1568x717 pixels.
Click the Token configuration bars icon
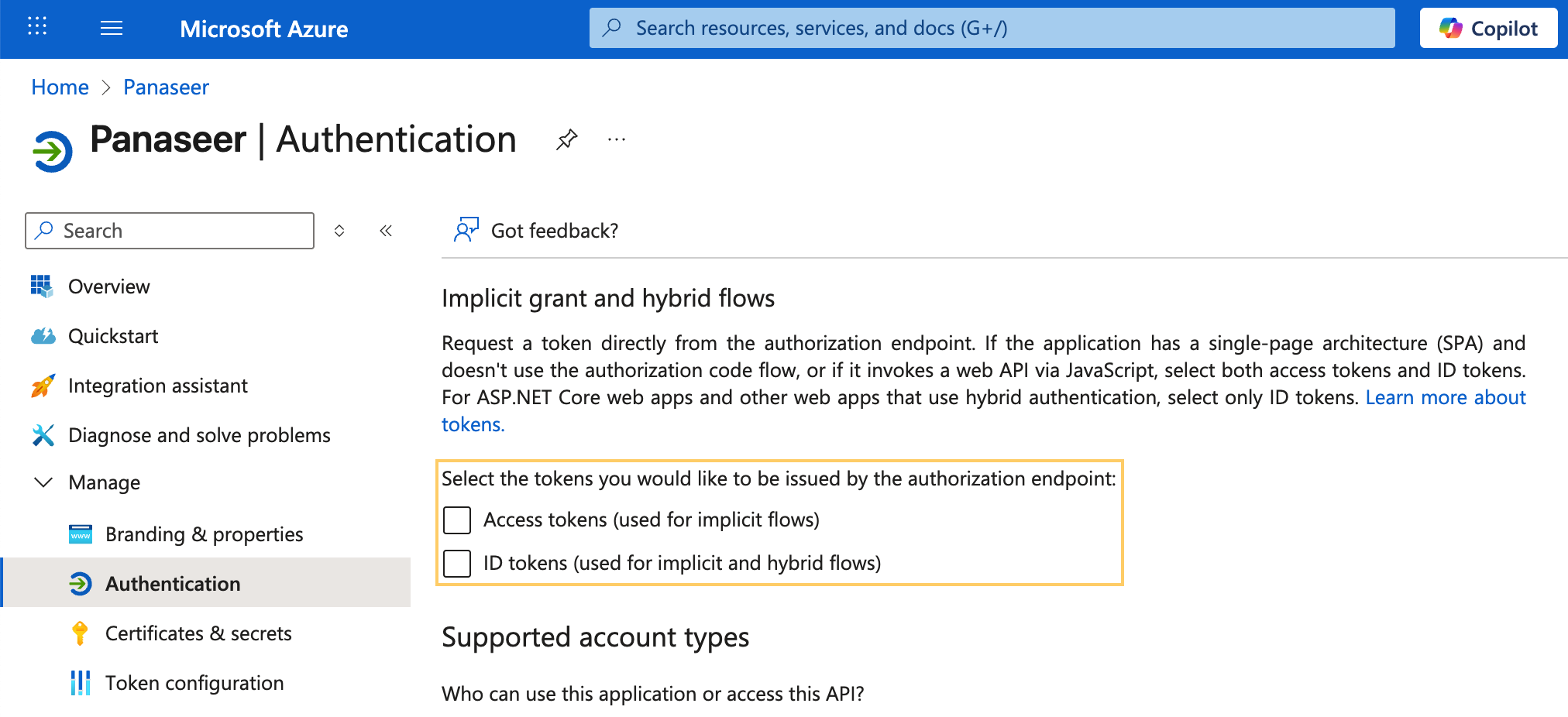click(81, 683)
